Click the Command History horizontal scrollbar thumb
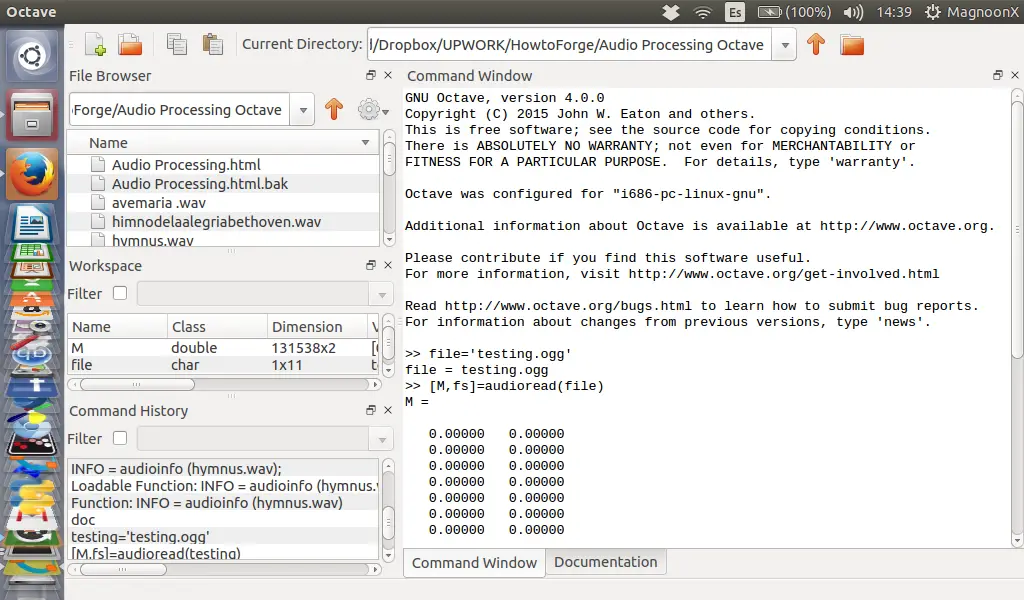 click(x=123, y=569)
